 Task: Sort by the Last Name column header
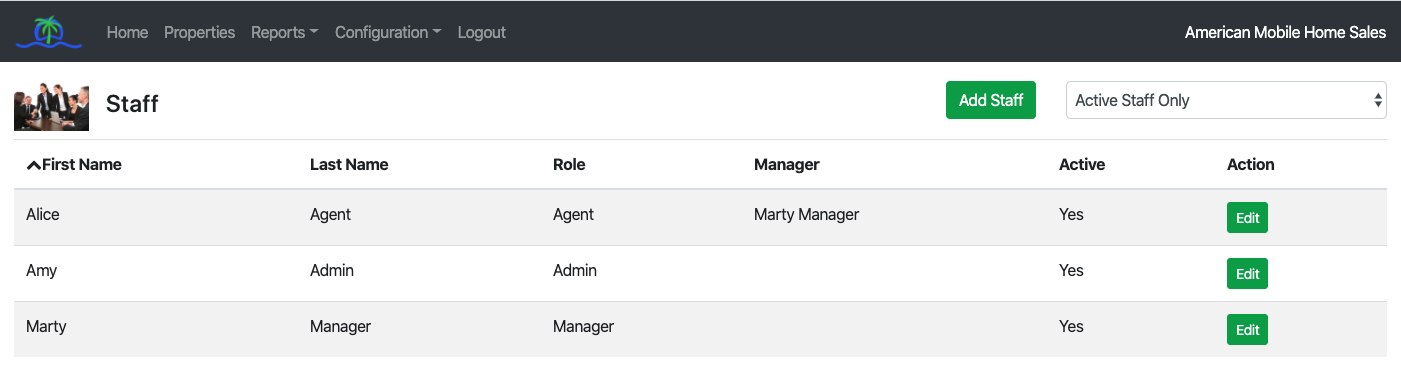pyautogui.click(x=349, y=165)
